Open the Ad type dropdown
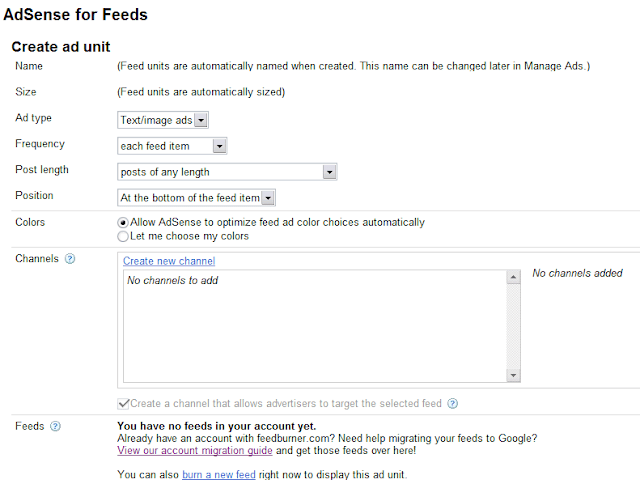Screen dimensions: 640x484 pos(163,120)
